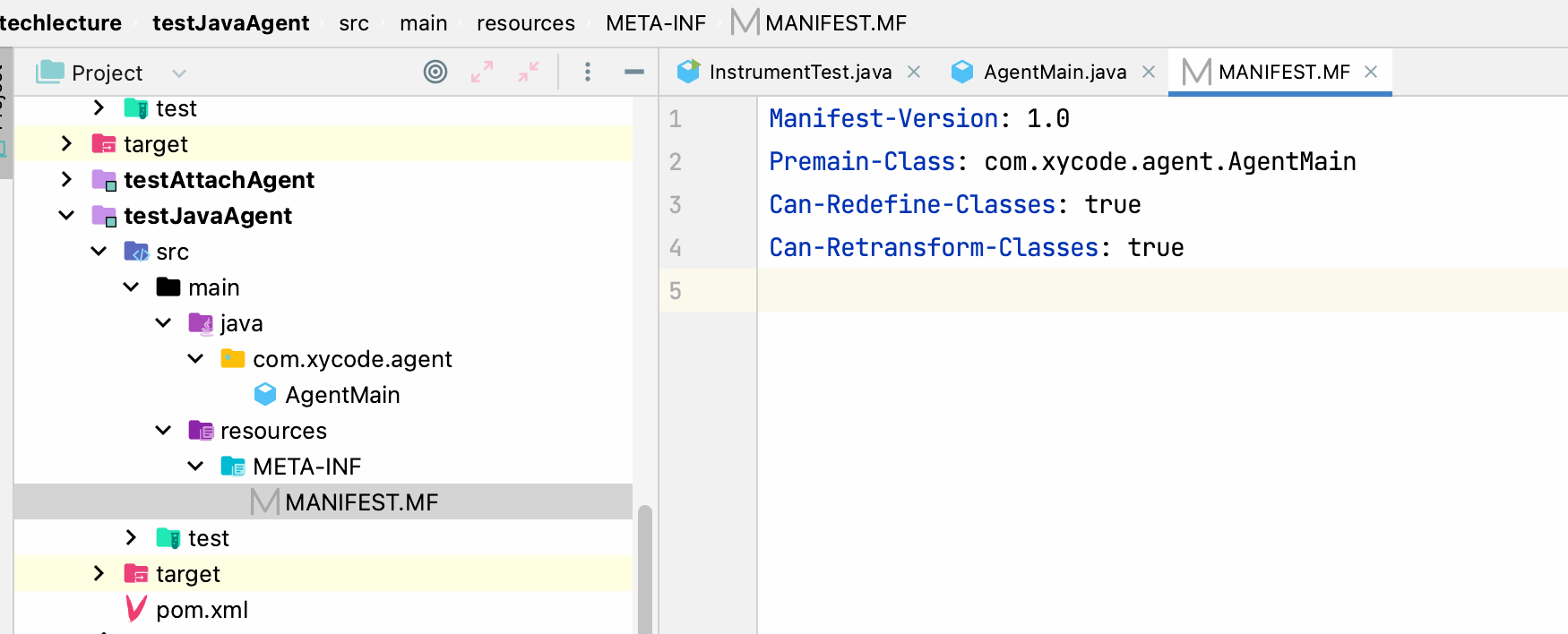1568x634 pixels.
Task: Hide the Project tool window (minus icon)
Action: pyautogui.click(x=634, y=72)
